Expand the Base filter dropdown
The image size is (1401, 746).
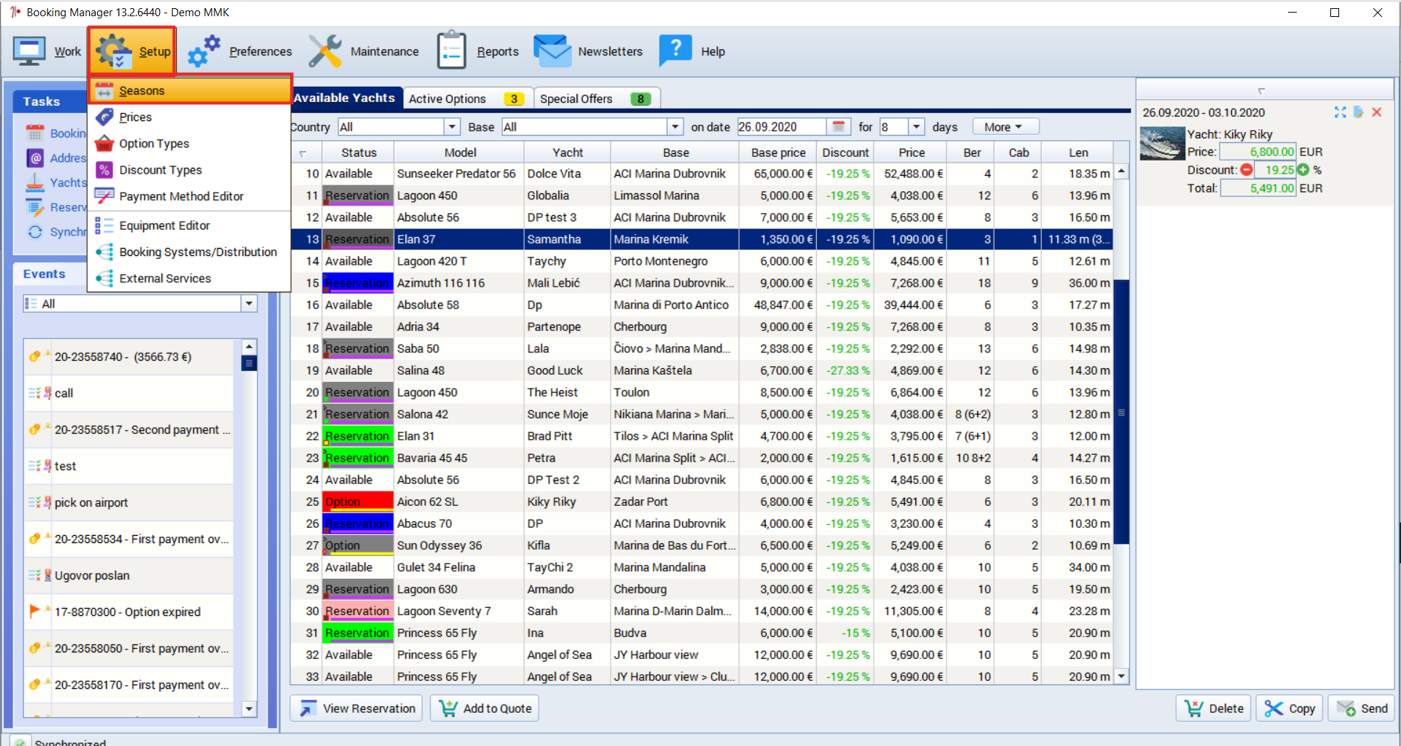click(x=675, y=127)
